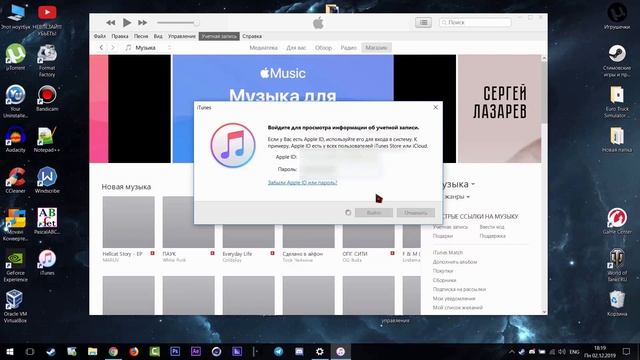Open the Bandicam desktop icon

coord(47,98)
